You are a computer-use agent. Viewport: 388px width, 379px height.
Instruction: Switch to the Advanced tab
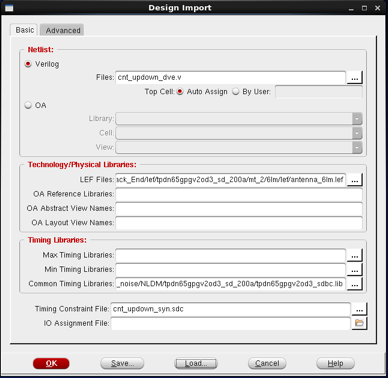(63, 30)
